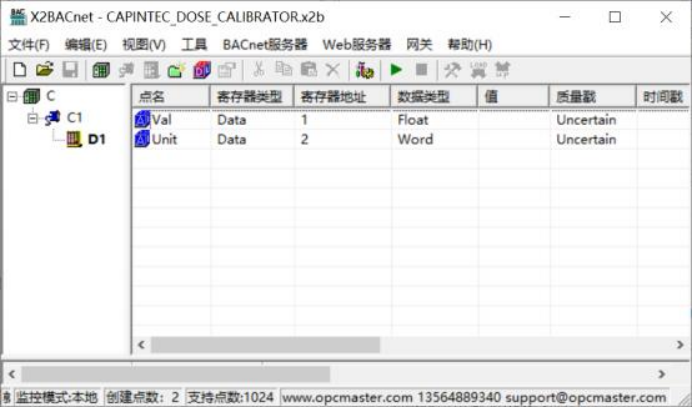Click the Paste clipboard icon
The height and width of the screenshot is (407, 693).
308,70
